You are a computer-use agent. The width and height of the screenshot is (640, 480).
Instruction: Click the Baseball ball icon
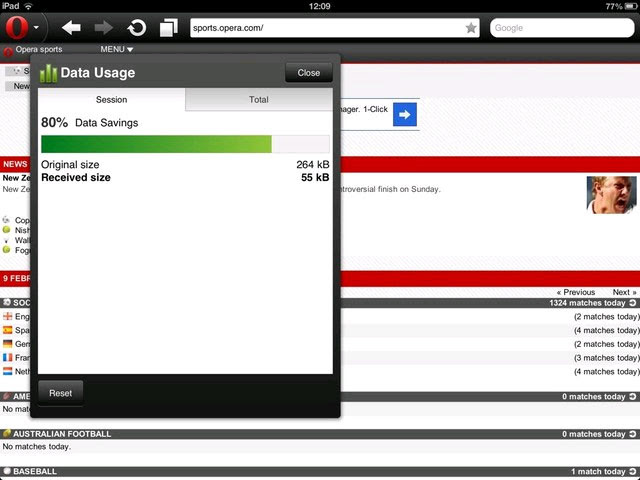coord(7,471)
